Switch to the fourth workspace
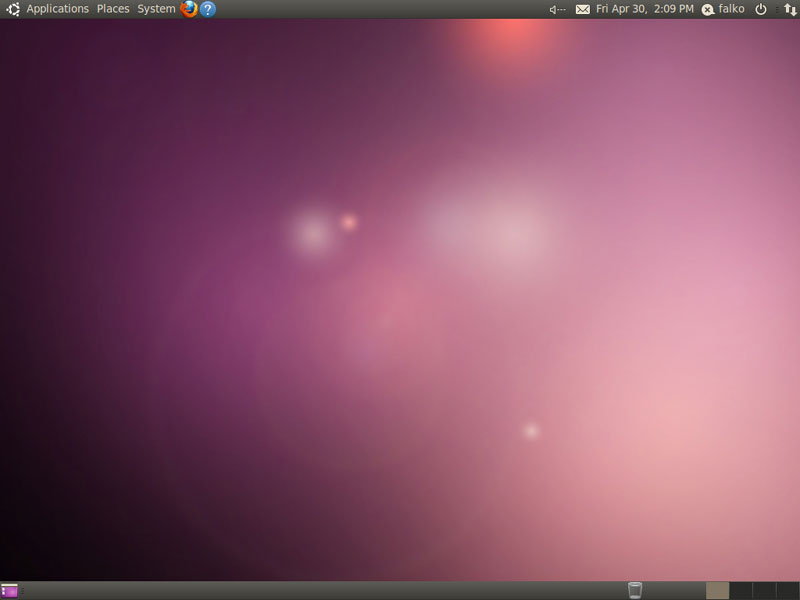800x600 pixels. click(788, 591)
